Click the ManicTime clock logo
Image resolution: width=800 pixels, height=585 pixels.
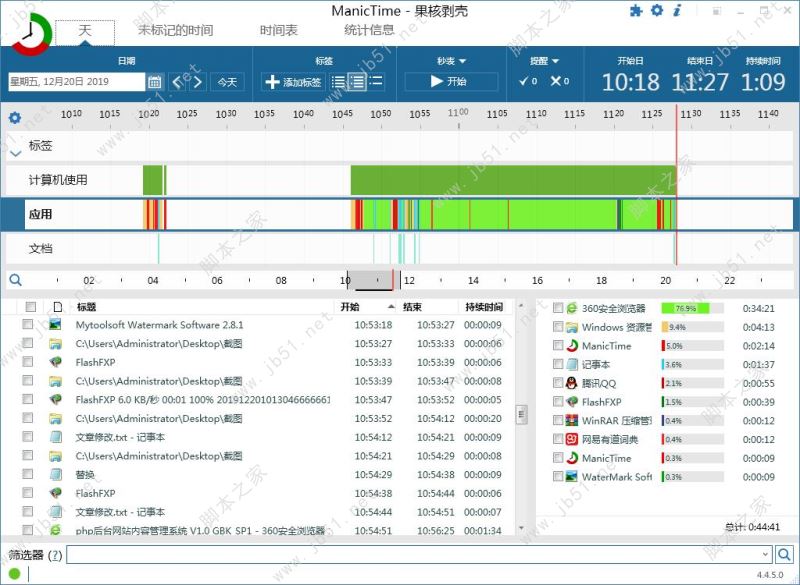pos(31,33)
